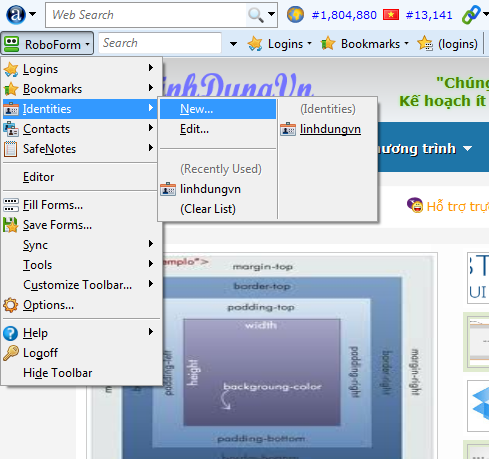The height and width of the screenshot is (459, 489).
Task: Expand the Tools submenu arrow
Action: [151, 264]
